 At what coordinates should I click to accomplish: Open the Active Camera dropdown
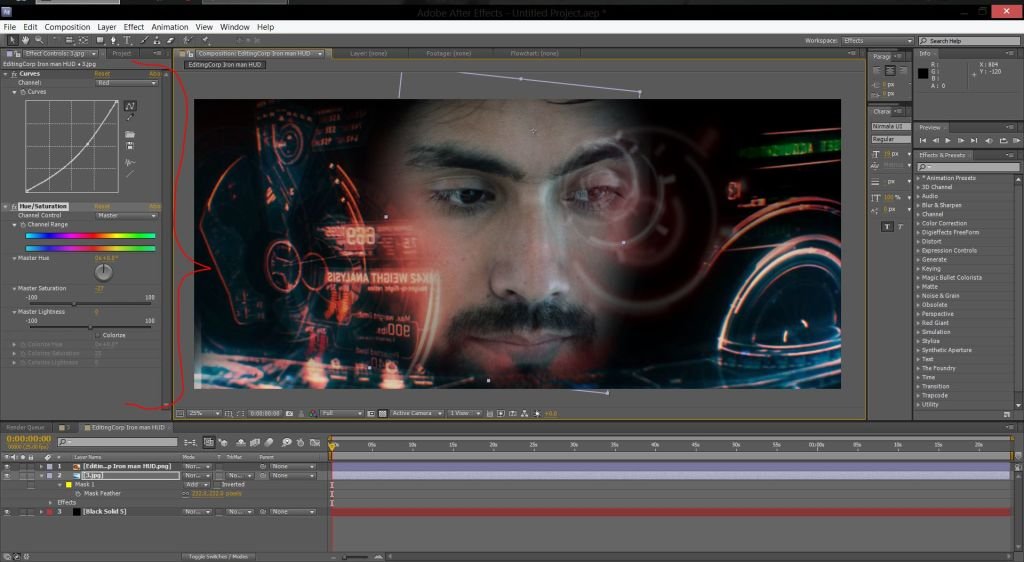(417, 413)
